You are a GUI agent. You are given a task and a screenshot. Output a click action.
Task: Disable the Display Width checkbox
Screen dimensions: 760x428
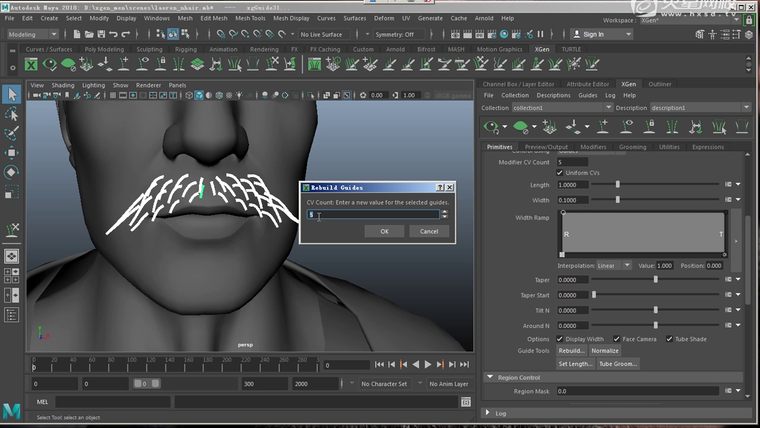(x=560, y=338)
